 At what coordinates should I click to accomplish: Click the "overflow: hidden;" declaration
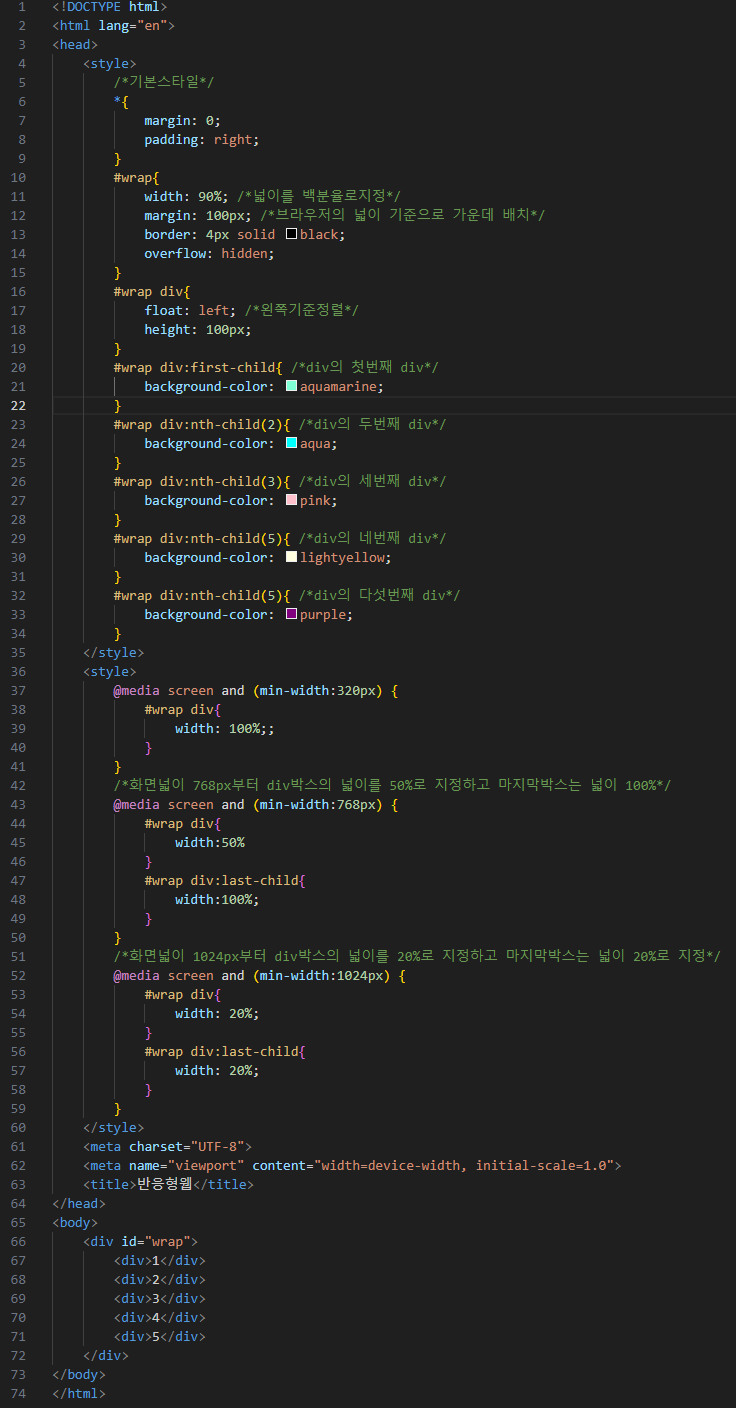pyautogui.click(x=210, y=253)
